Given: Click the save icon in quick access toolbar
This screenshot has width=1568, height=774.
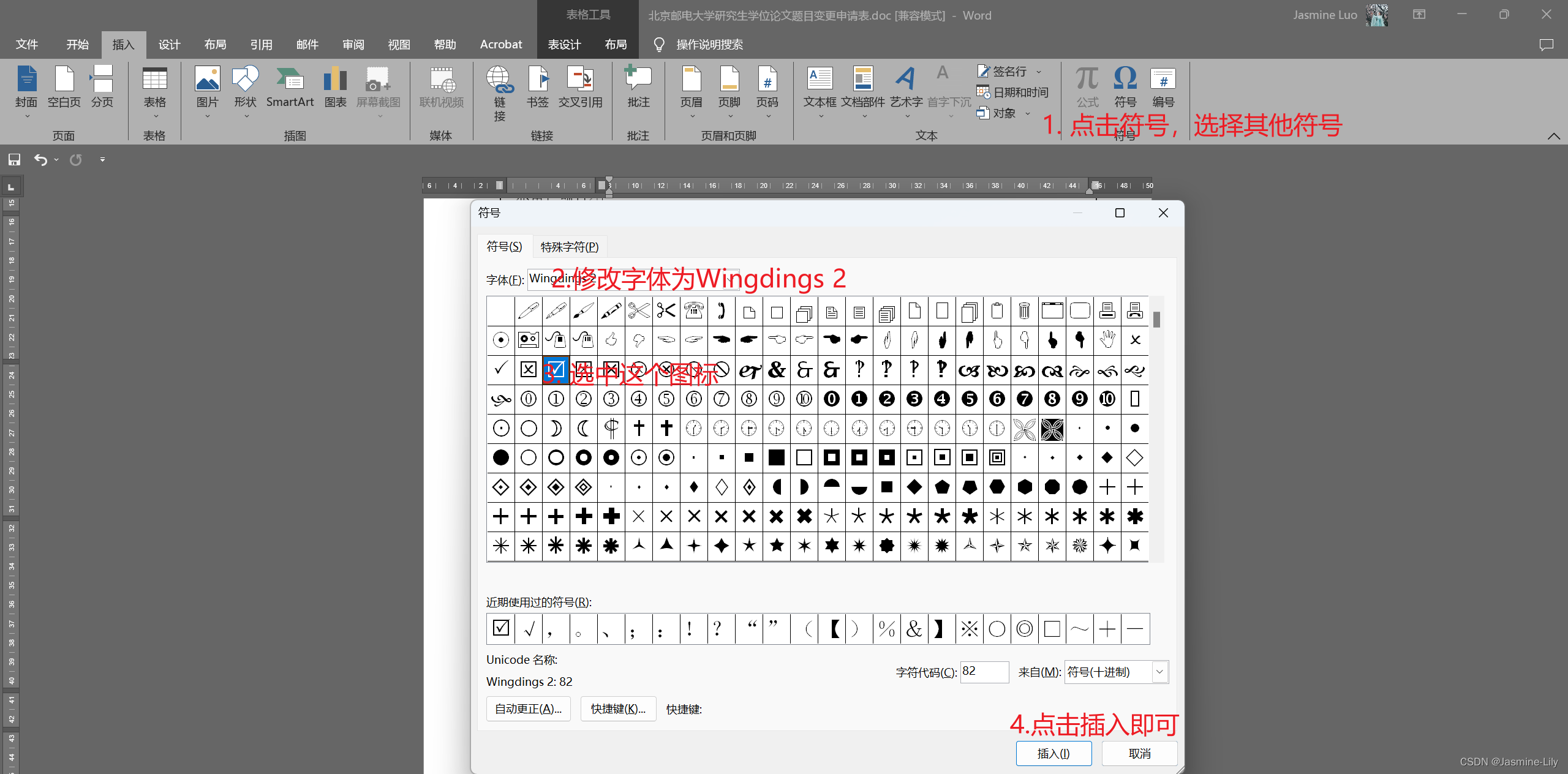Looking at the screenshot, I should click(14, 160).
